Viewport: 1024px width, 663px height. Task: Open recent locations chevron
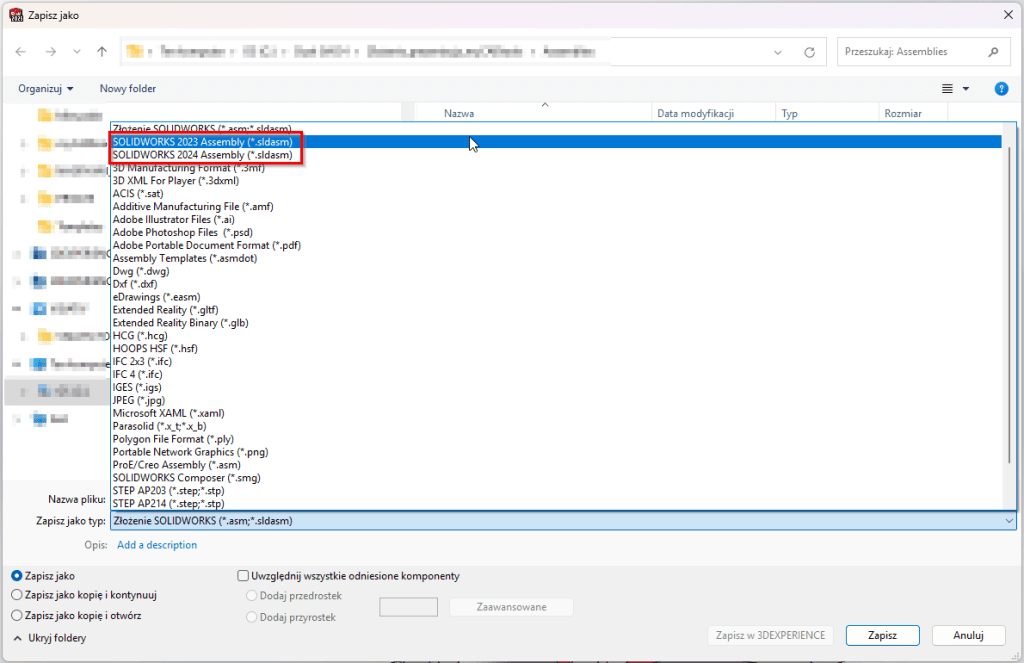[x=77, y=52]
